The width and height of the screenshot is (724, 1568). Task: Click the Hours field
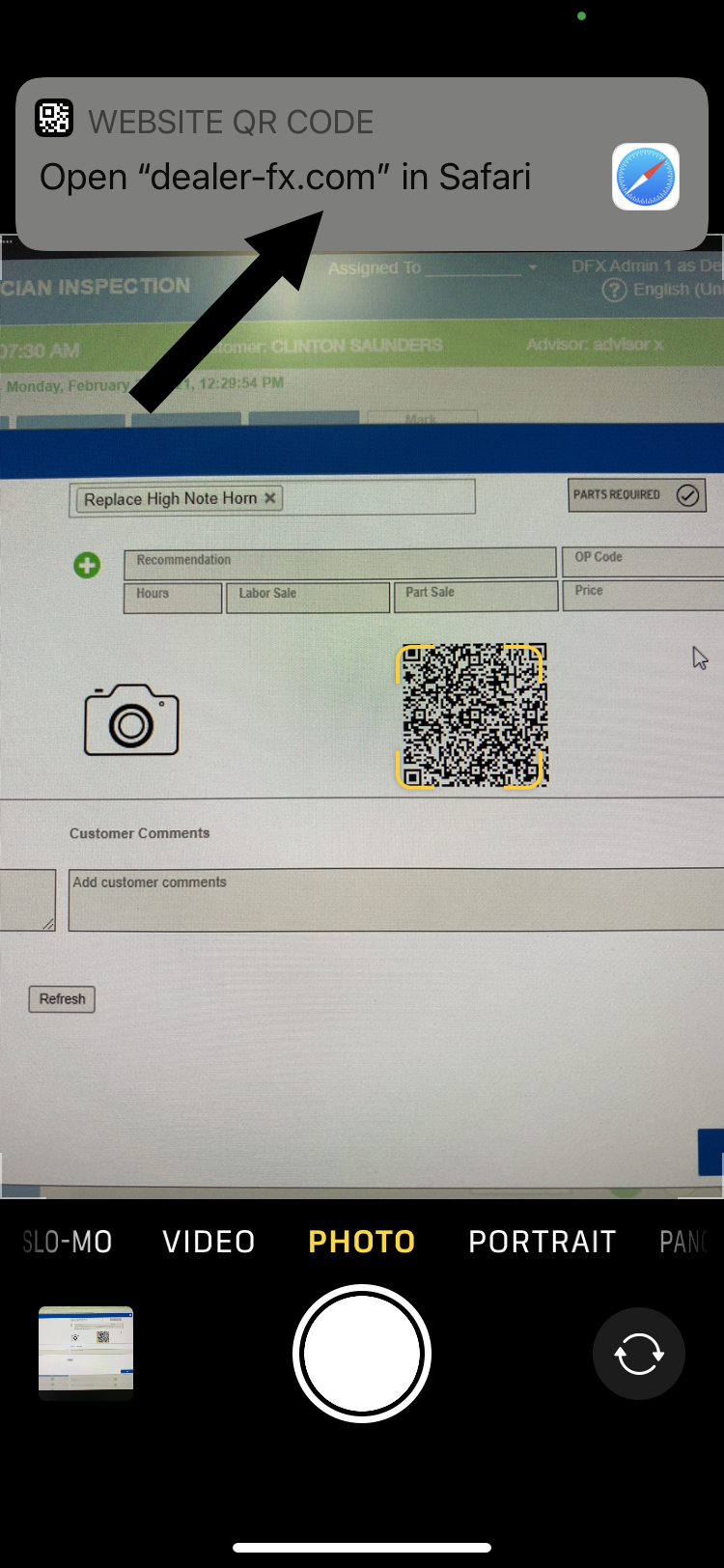click(173, 598)
